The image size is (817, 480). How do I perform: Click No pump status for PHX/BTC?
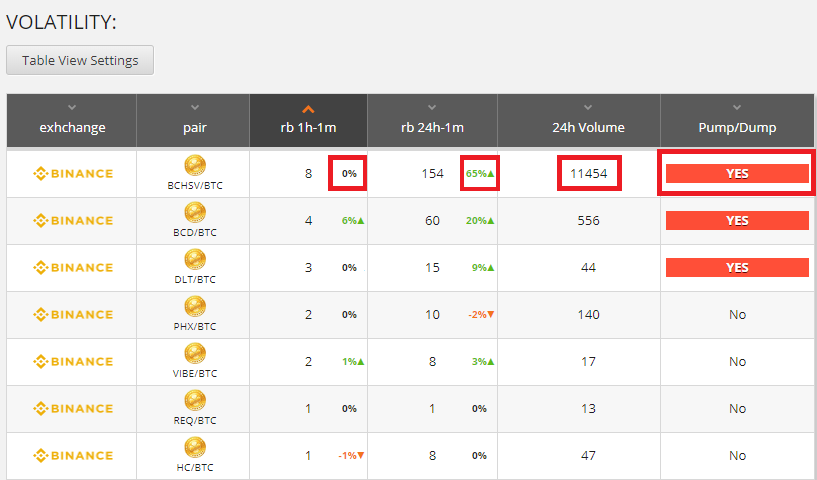pyautogui.click(x=737, y=314)
